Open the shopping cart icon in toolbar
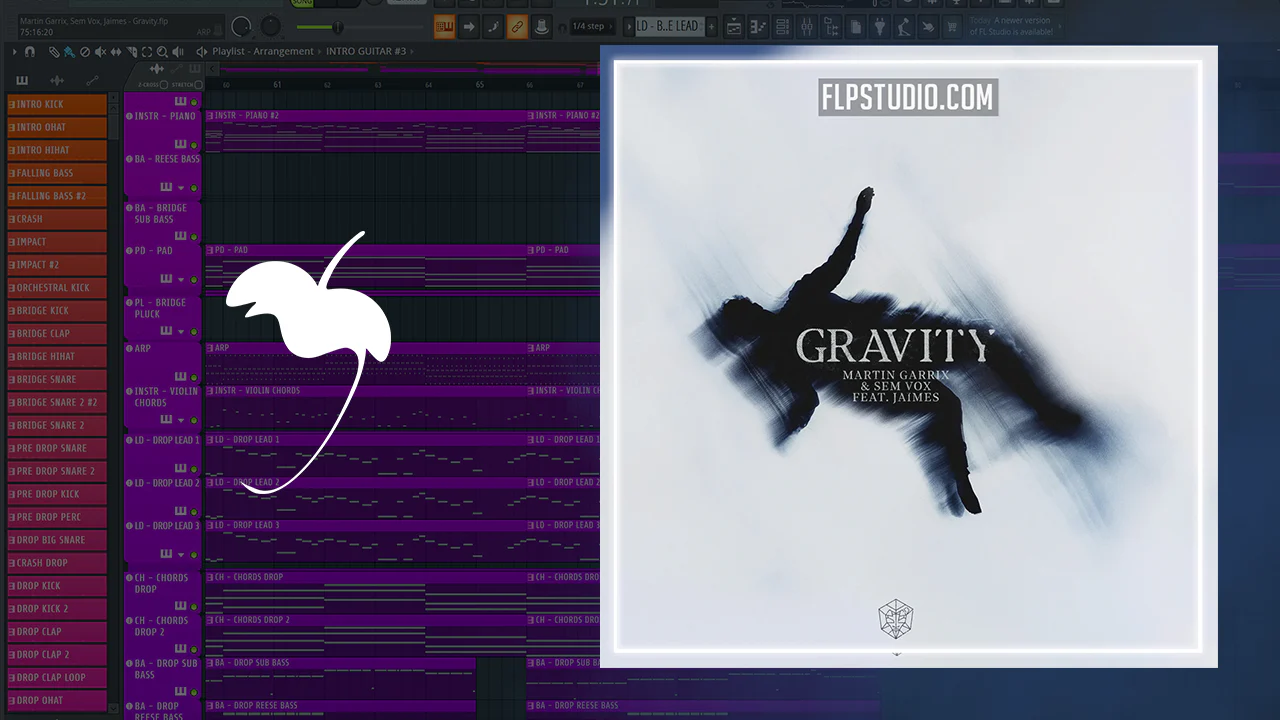 pos(951,26)
